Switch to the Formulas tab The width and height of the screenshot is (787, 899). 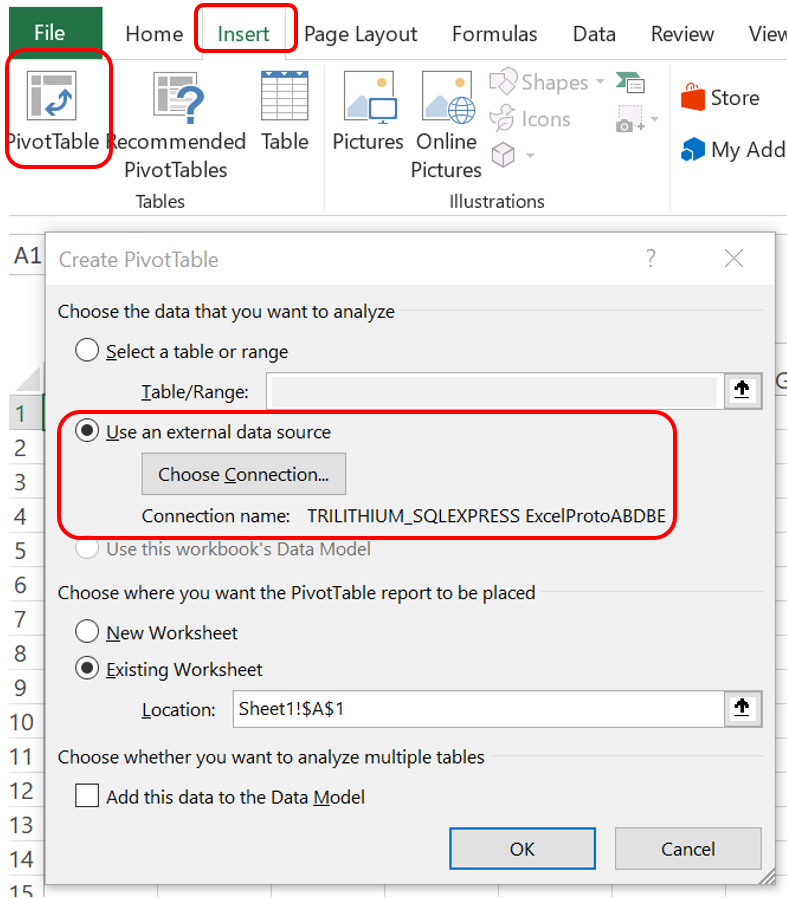pyautogui.click(x=495, y=34)
